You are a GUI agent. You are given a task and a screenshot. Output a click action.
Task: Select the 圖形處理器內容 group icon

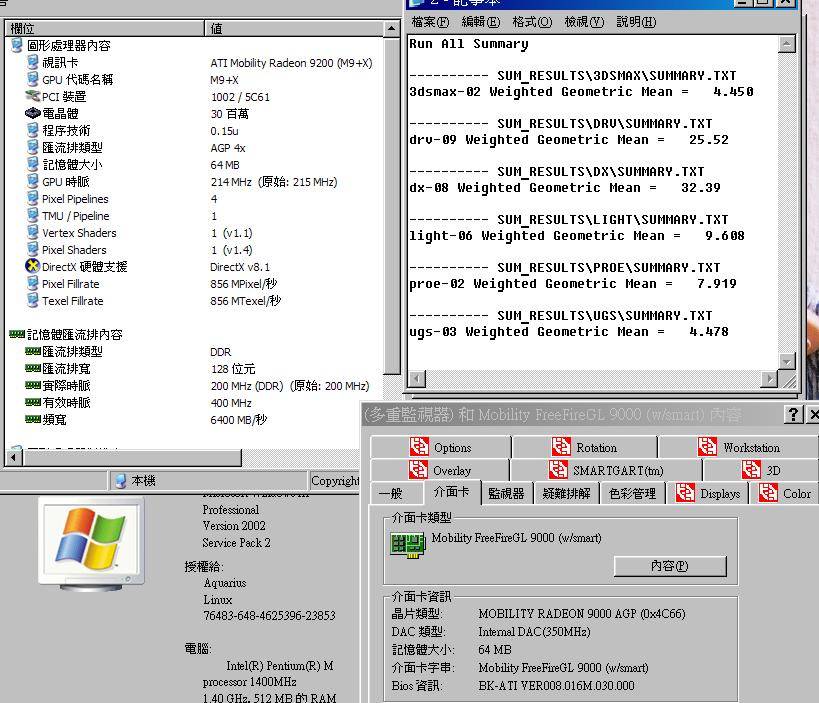pyautogui.click(x=17, y=45)
